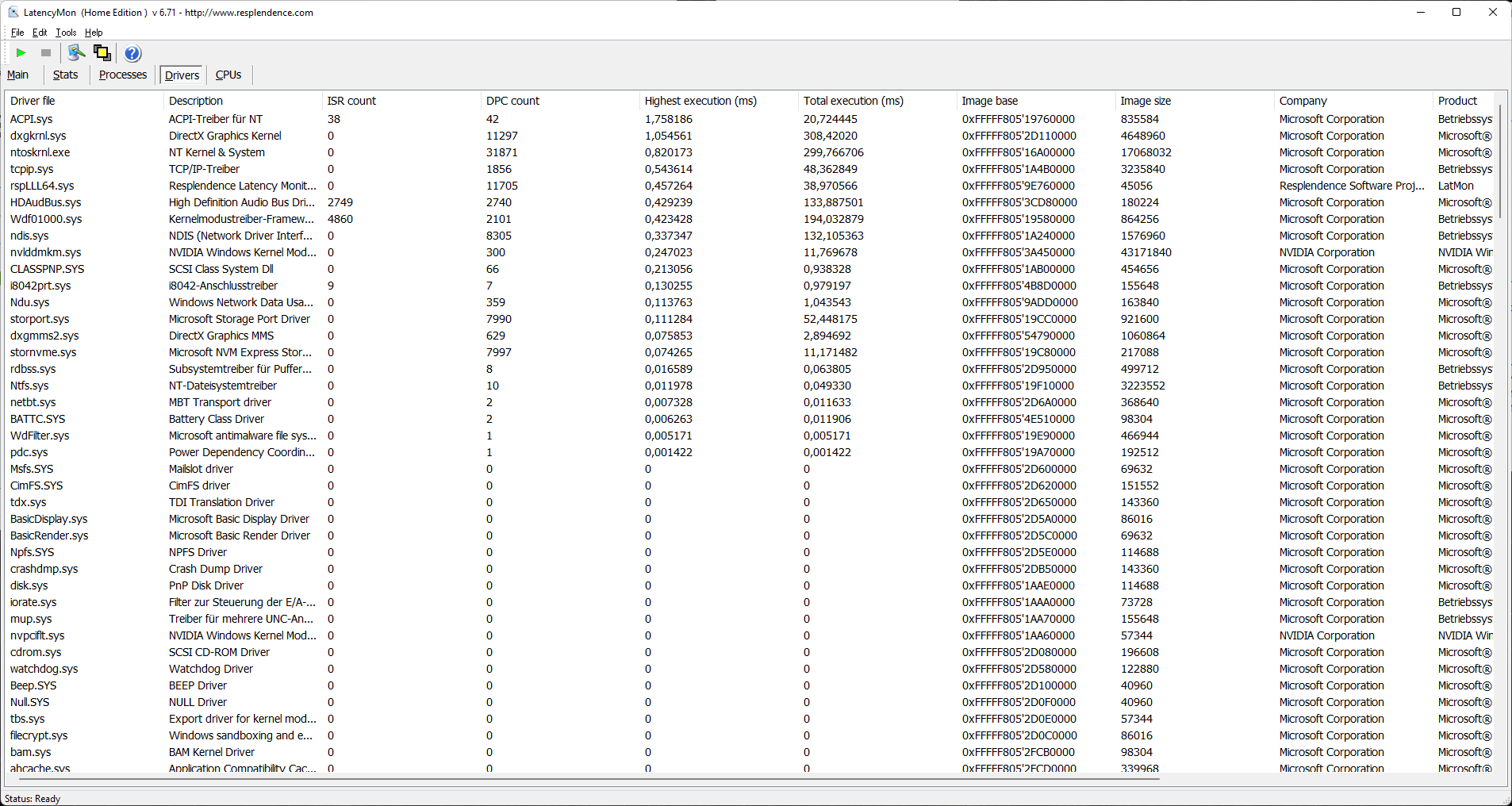Screen dimensions: 1512x806
Task: Select the nvlddmkm.sys driver entry
Action: click(45, 252)
